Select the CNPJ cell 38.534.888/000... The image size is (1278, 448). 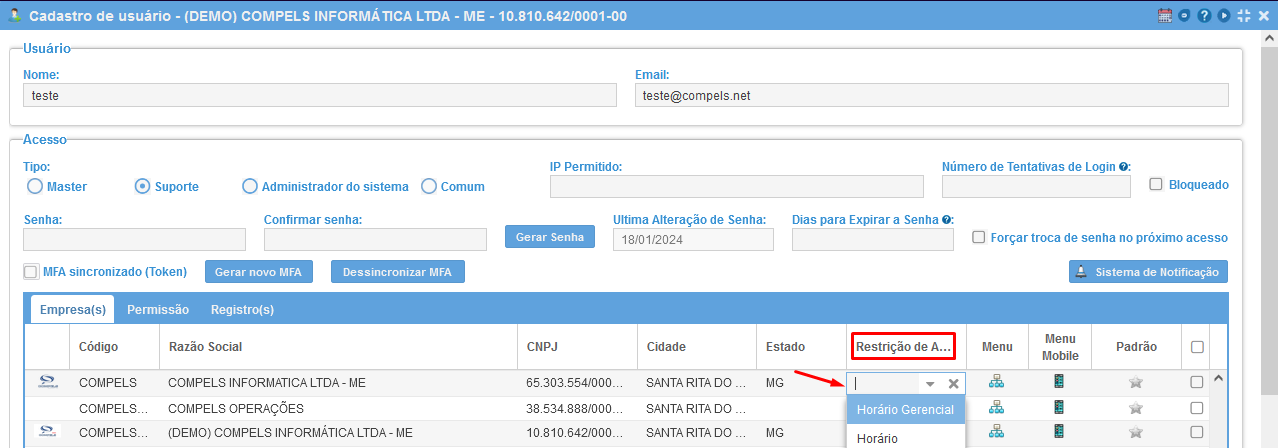point(577,408)
